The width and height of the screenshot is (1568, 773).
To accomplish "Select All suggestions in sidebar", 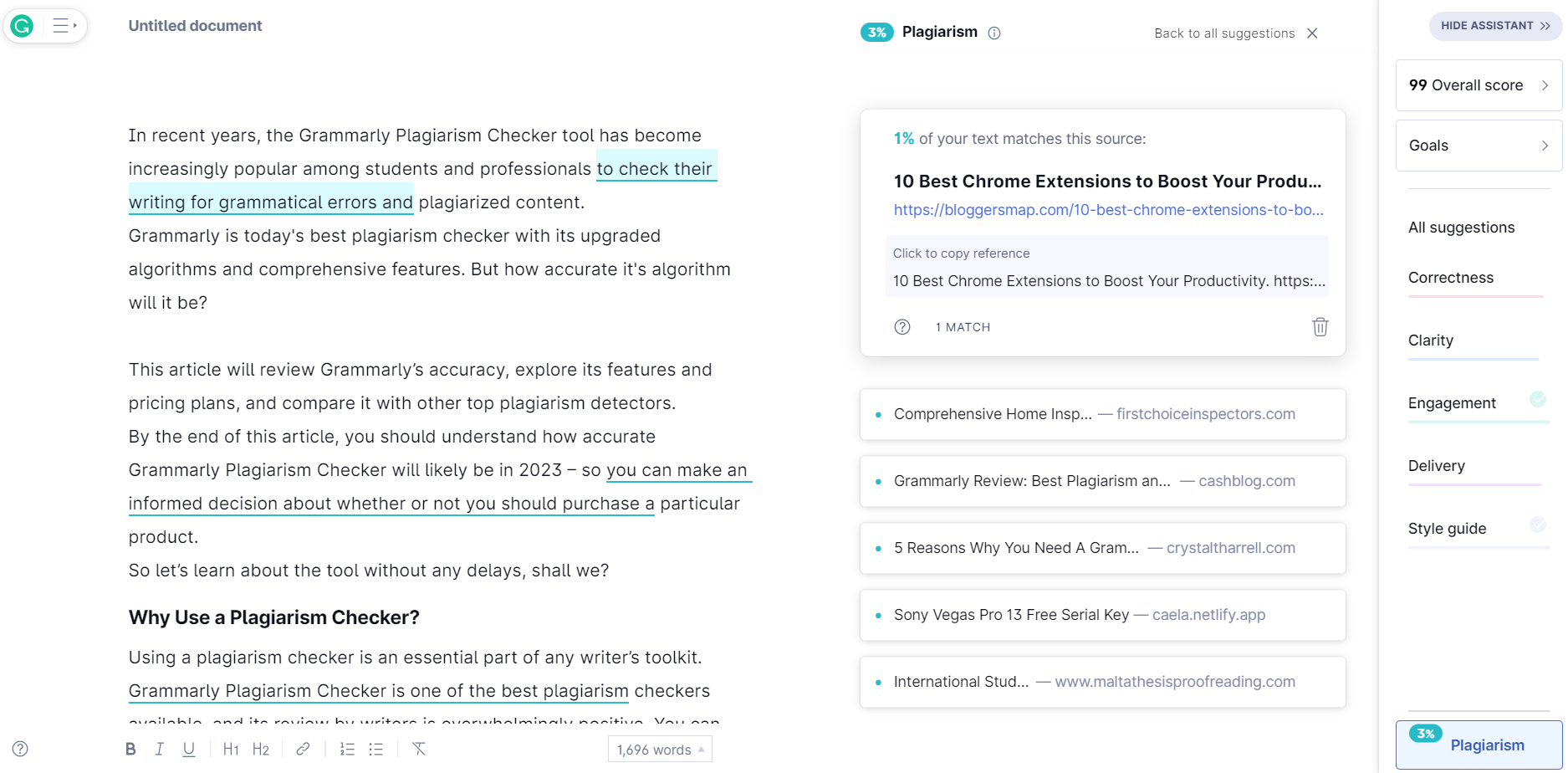I will click(1461, 228).
